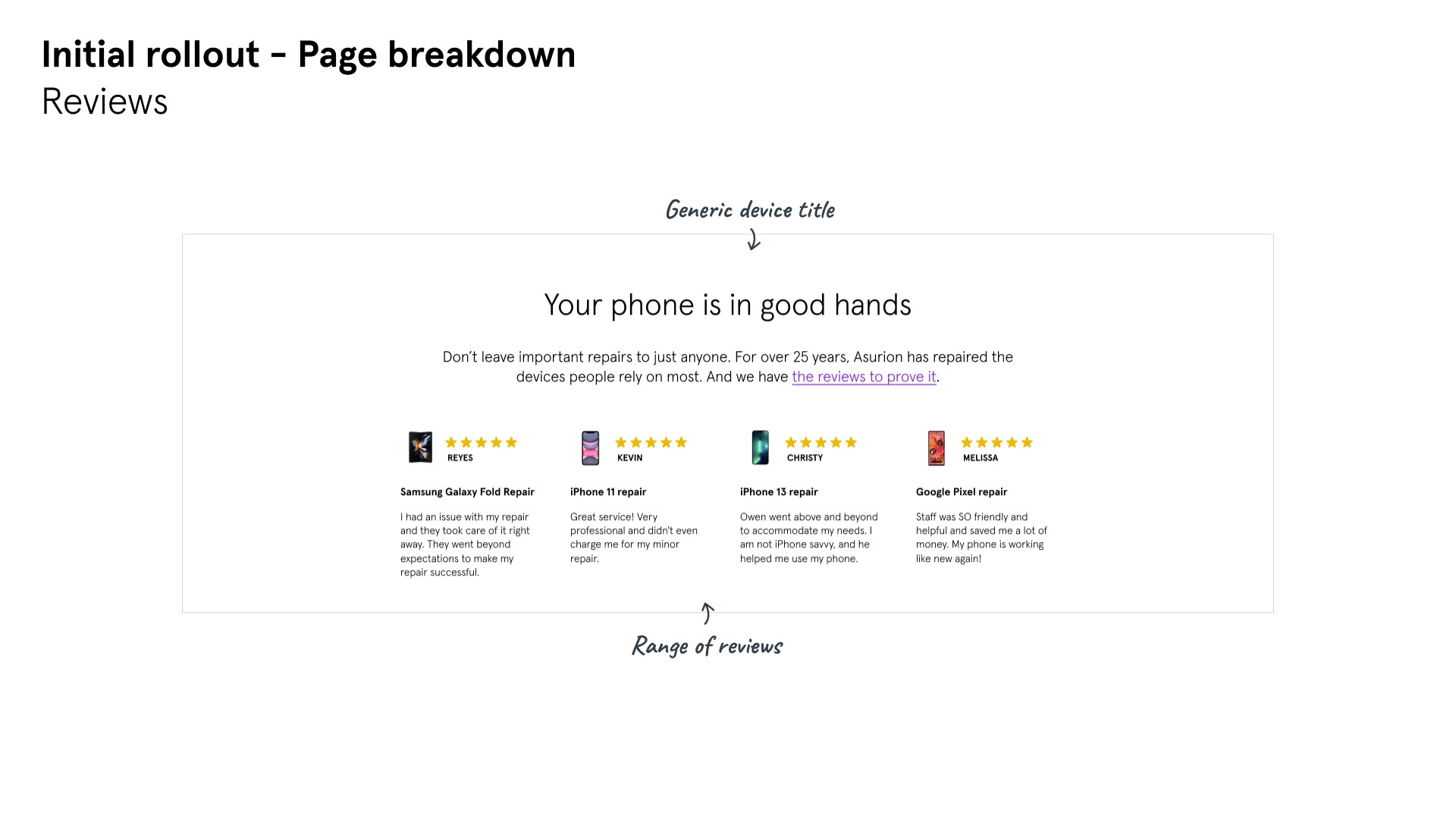This screenshot has width=1456, height=819.
Task: Click the Initial rollout – Page breakdown title
Action: (309, 55)
